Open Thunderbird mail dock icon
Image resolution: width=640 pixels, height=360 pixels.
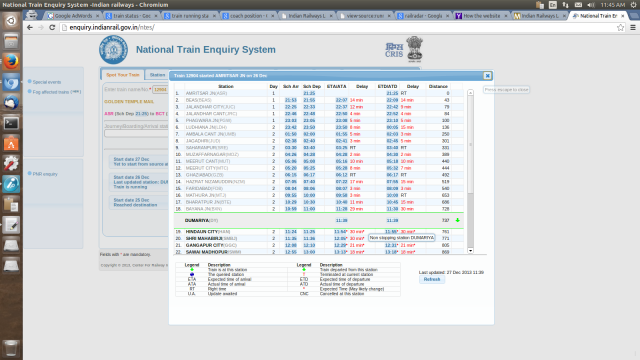[x=11, y=102]
